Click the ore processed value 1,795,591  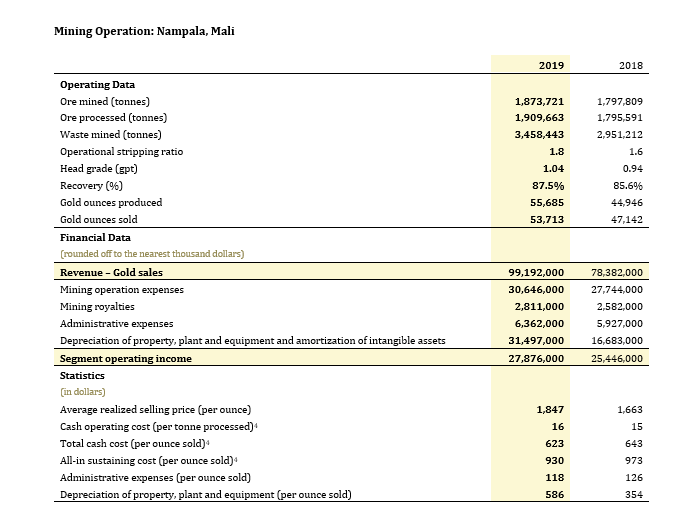620,118
